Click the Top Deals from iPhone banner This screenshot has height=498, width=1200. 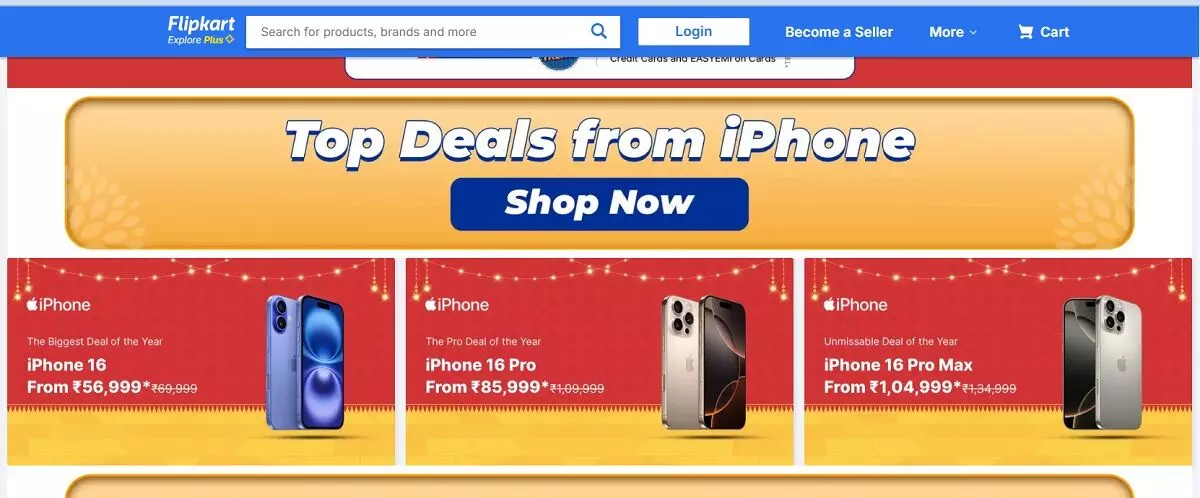click(x=599, y=172)
